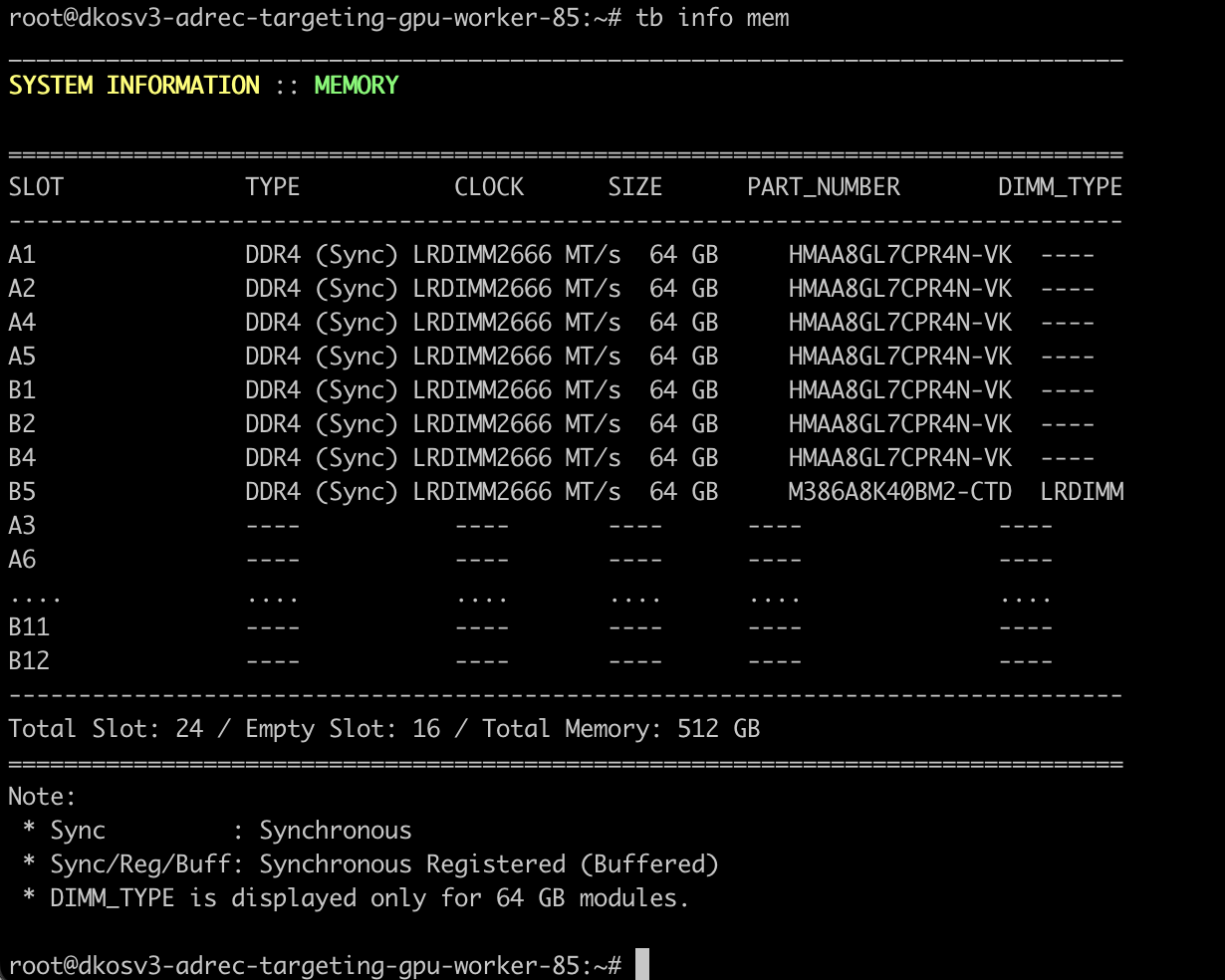This screenshot has width=1225, height=980.
Task: Click the bottom prompt hostname text
Action: [x=331, y=966]
